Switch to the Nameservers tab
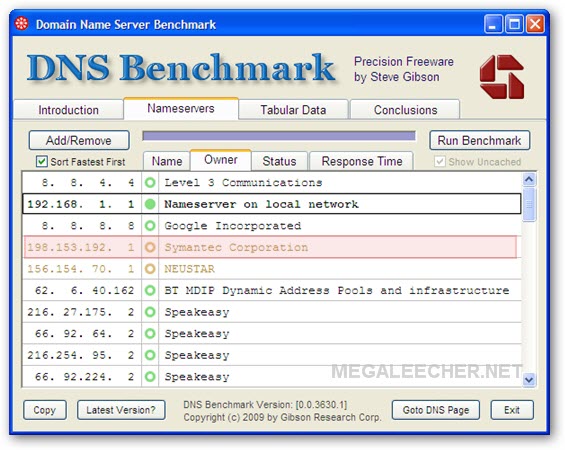This screenshot has width=565, height=450. click(181, 108)
